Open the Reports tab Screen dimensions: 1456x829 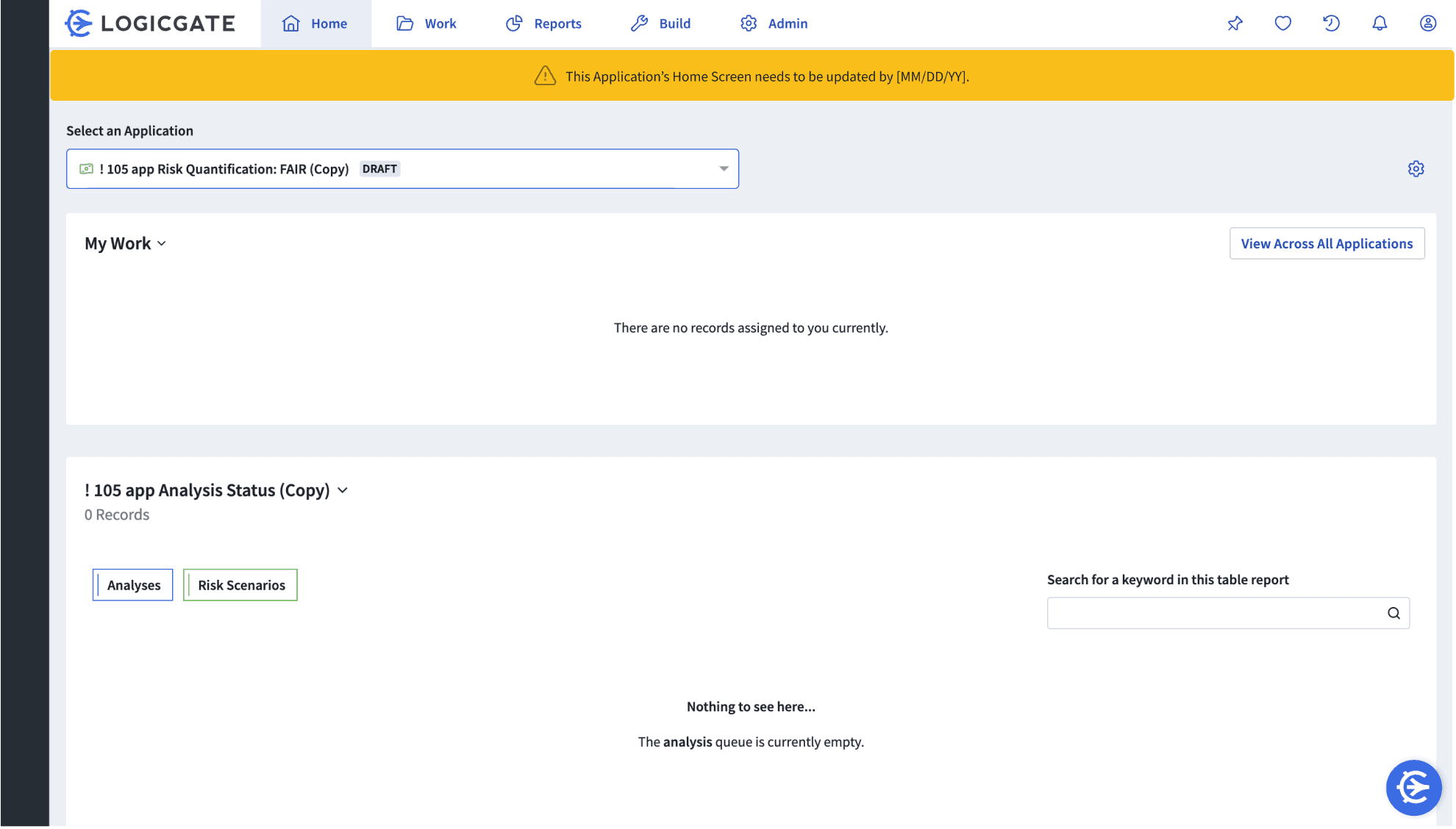pyautogui.click(x=543, y=24)
